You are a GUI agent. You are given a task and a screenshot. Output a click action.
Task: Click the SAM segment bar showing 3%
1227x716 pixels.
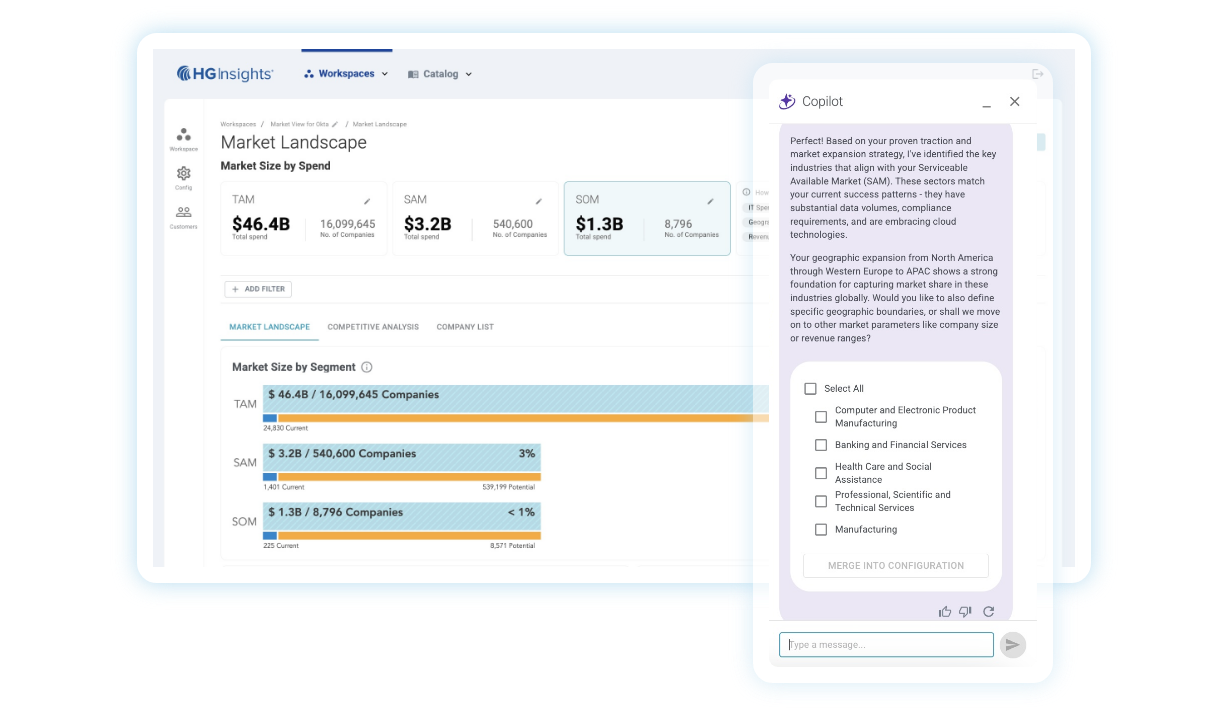click(402, 458)
